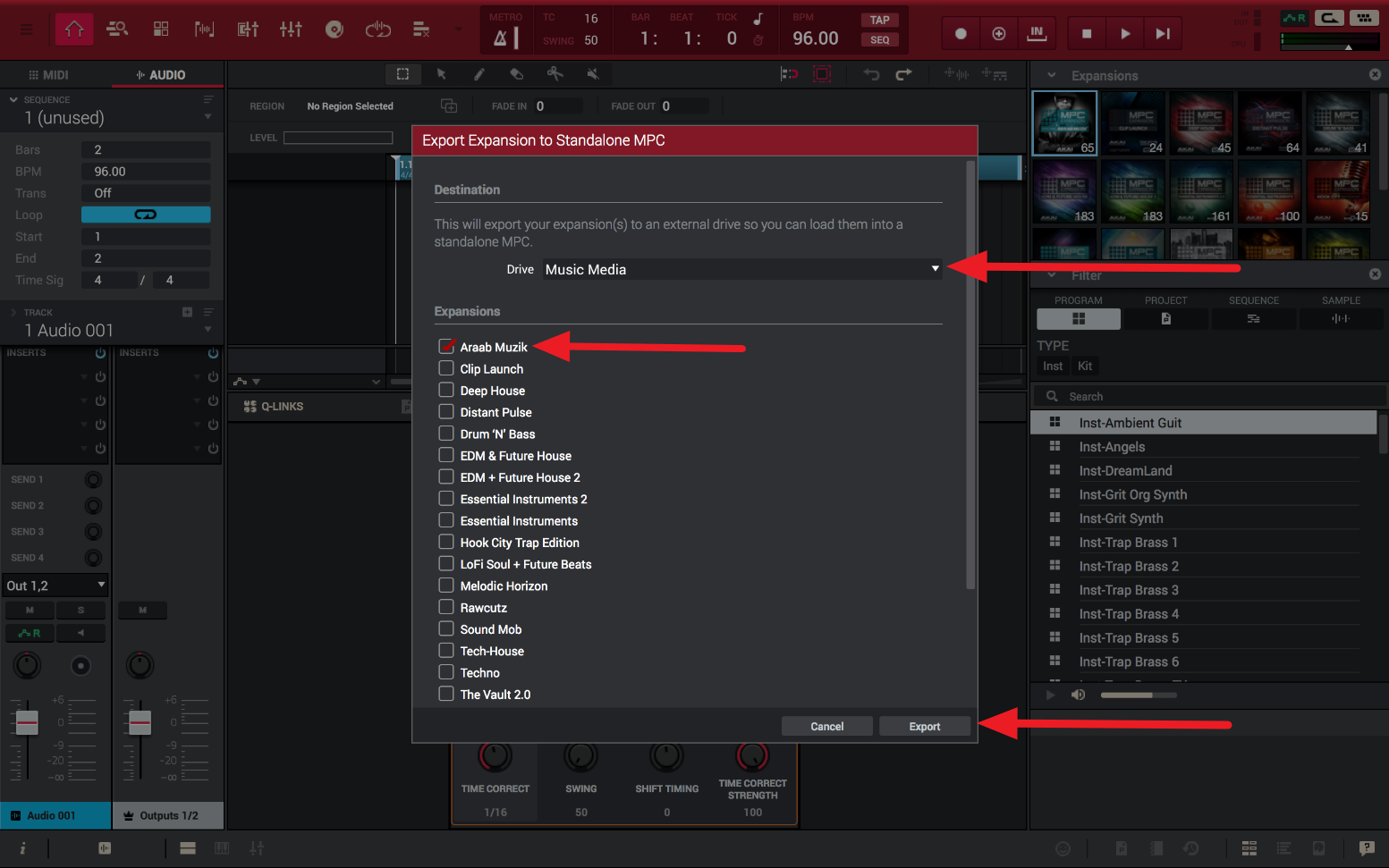
Task: Click the SEQ button near BPM
Action: pyautogui.click(x=880, y=39)
